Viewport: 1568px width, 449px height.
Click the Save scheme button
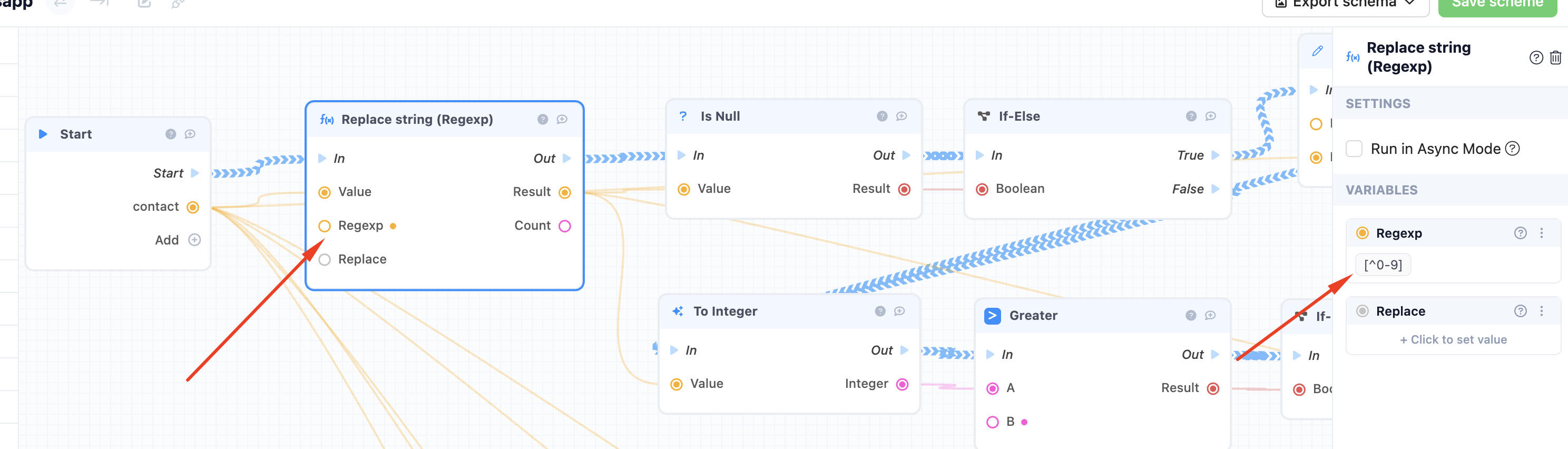click(1497, 5)
